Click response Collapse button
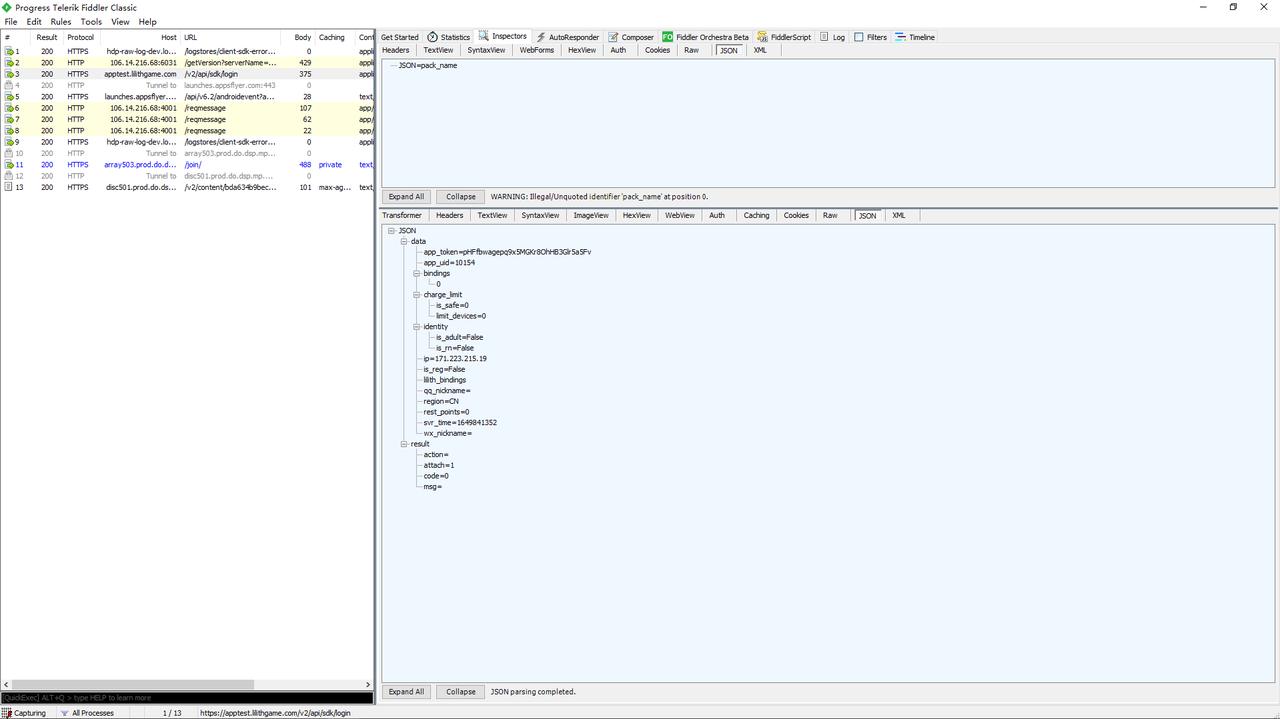This screenshot has height=719, width=1280. pos(461,692)
